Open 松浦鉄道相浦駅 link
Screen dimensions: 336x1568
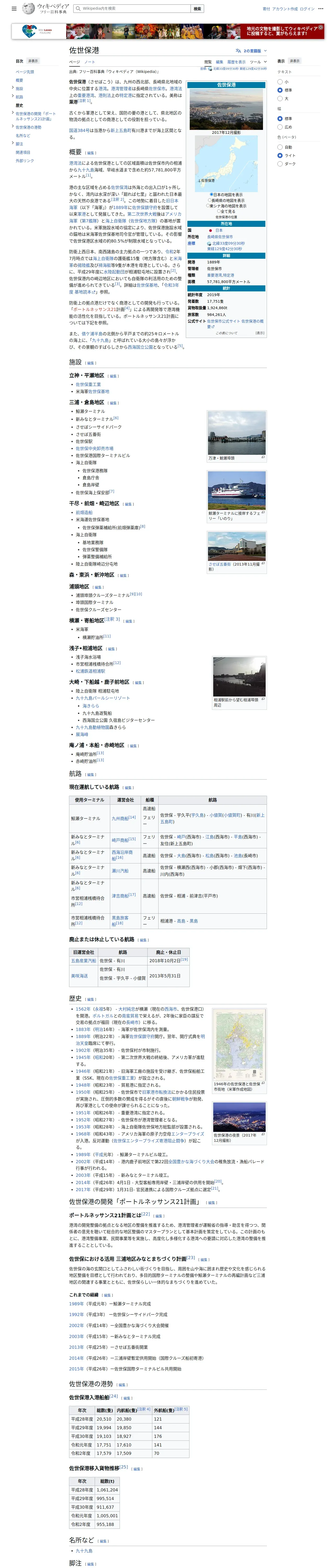point(90,671)
